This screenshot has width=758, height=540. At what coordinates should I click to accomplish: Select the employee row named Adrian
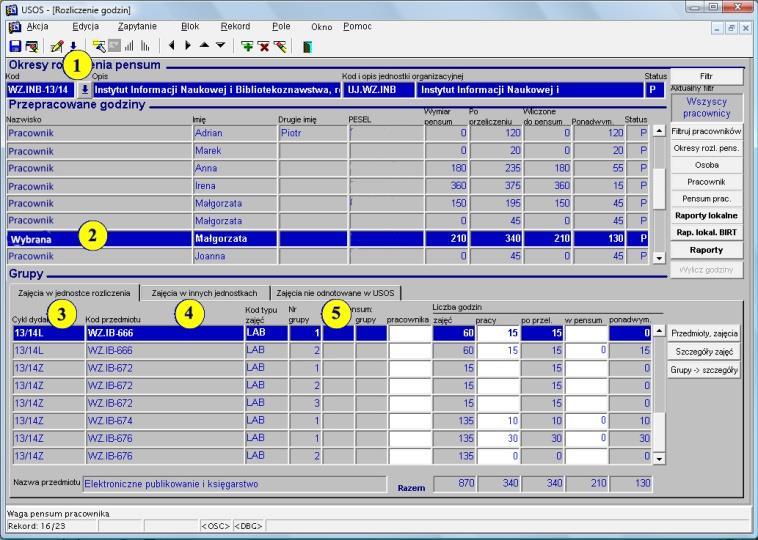click(327, 133)
